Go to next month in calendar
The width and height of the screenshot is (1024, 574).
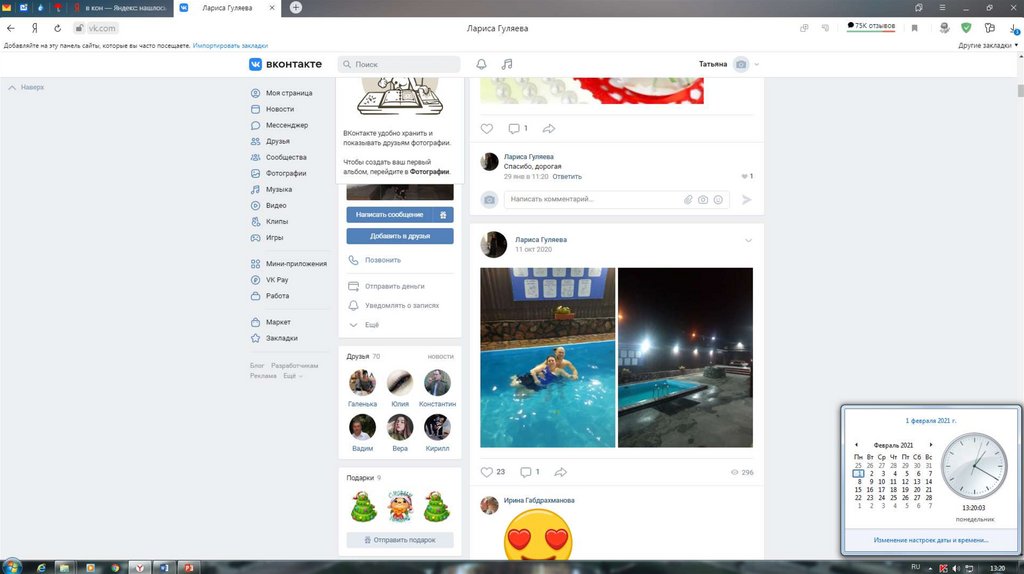coord(931,445)
